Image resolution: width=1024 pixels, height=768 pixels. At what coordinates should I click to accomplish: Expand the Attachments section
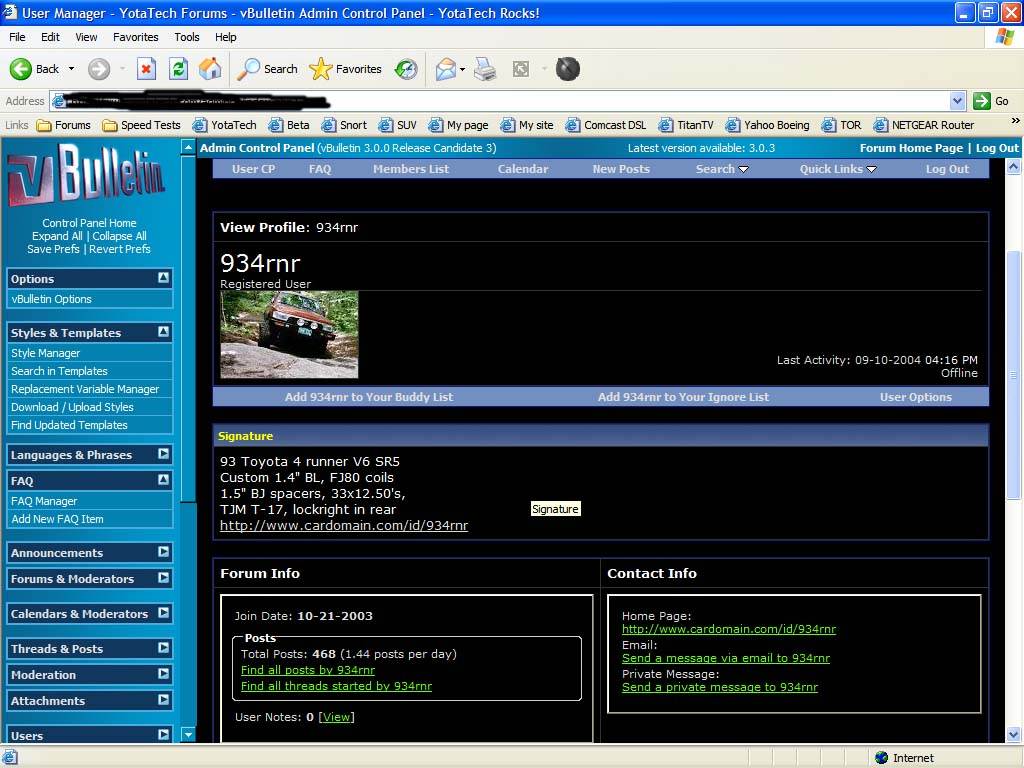point(163,700)
